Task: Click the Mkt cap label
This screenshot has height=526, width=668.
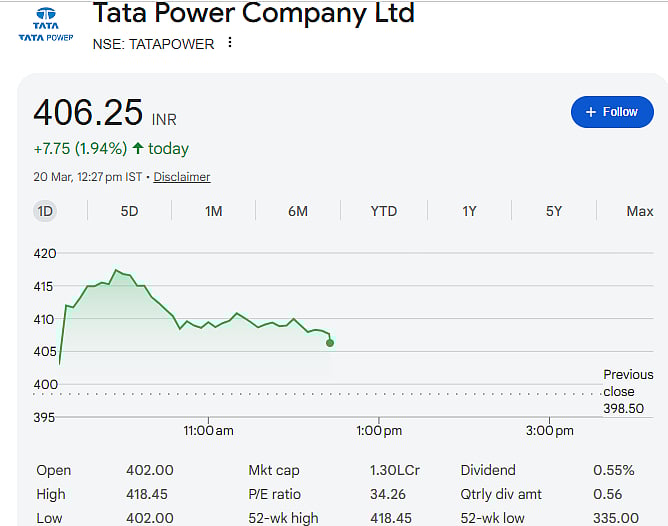Action: 273,470
